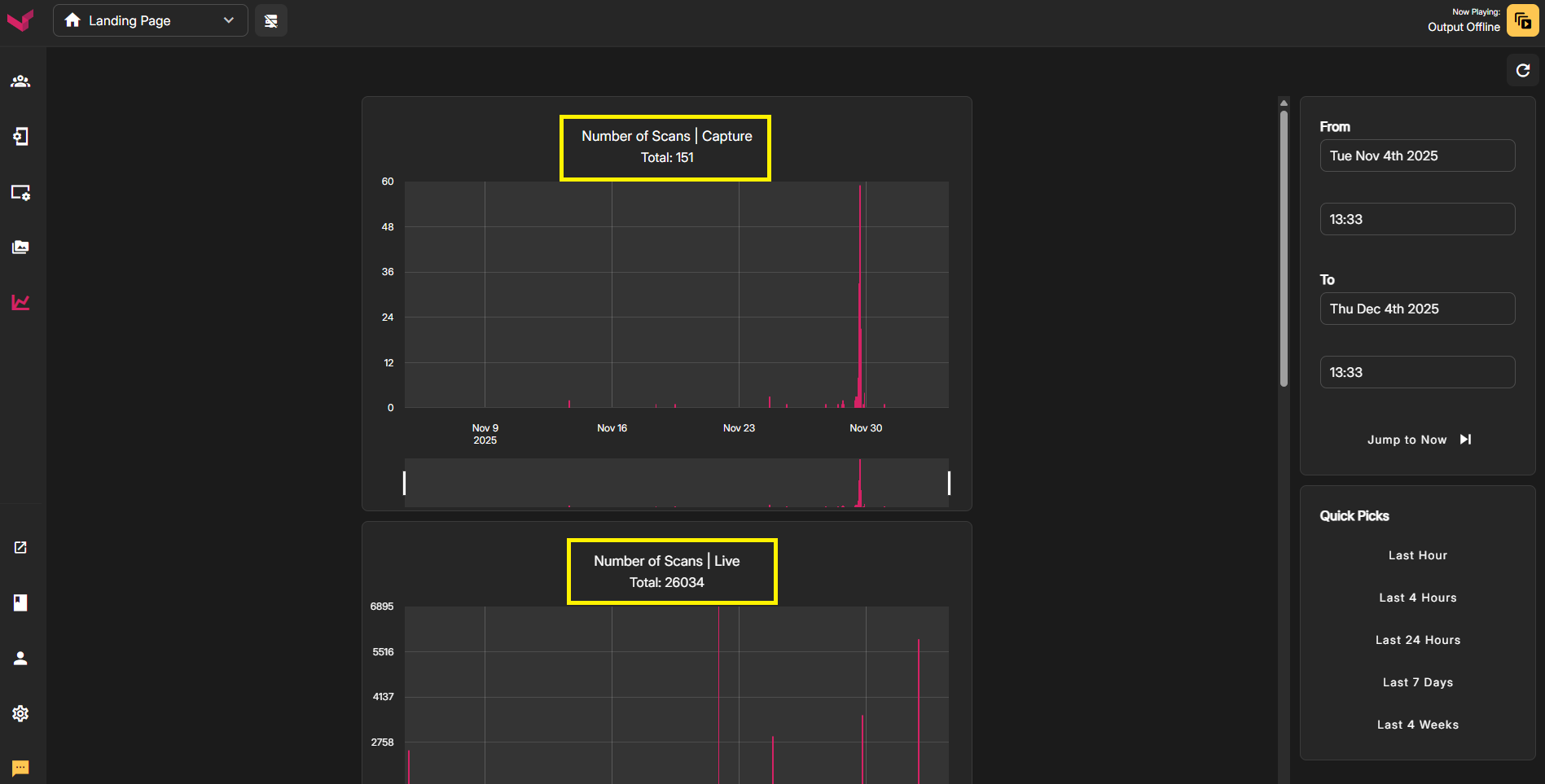This screenshot has width=1545, height=784.
Task: Click the Number of Scans Live title
Action: click(667, 561)
